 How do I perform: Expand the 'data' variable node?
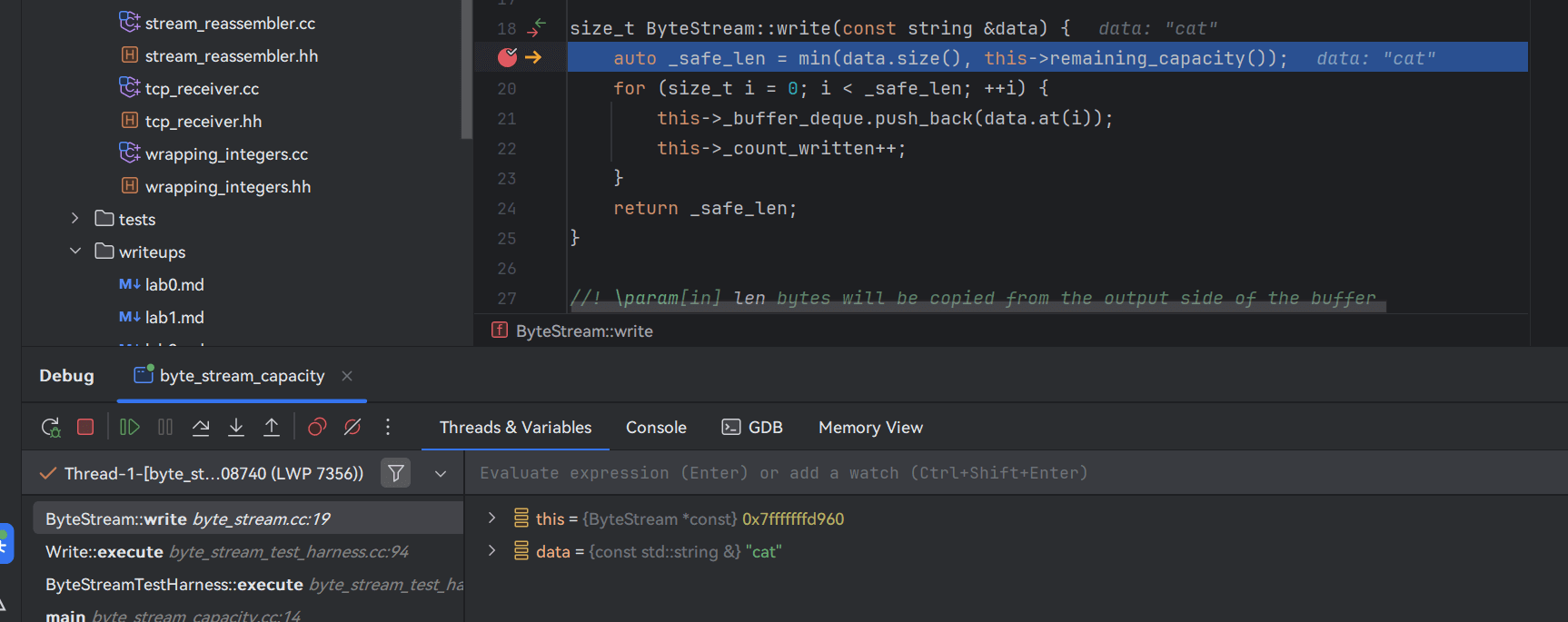[x=491, y=551]
